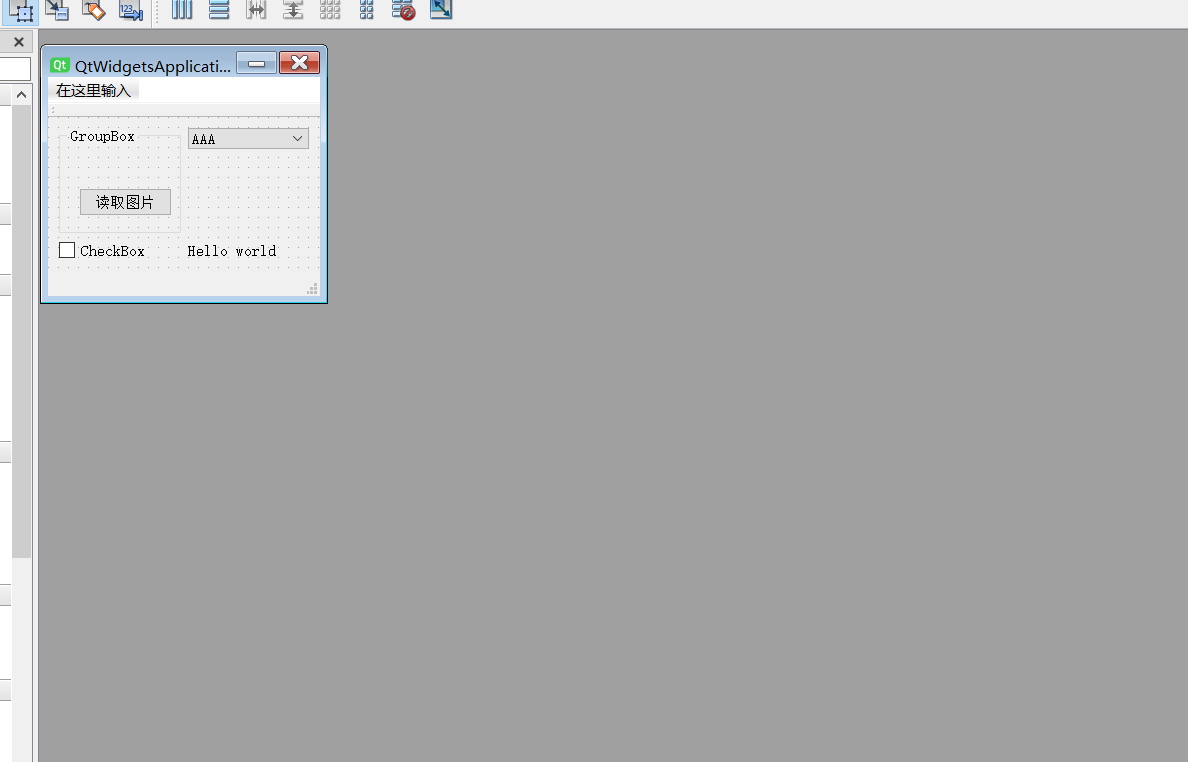Click the '读取图片' button

point(125,202)
